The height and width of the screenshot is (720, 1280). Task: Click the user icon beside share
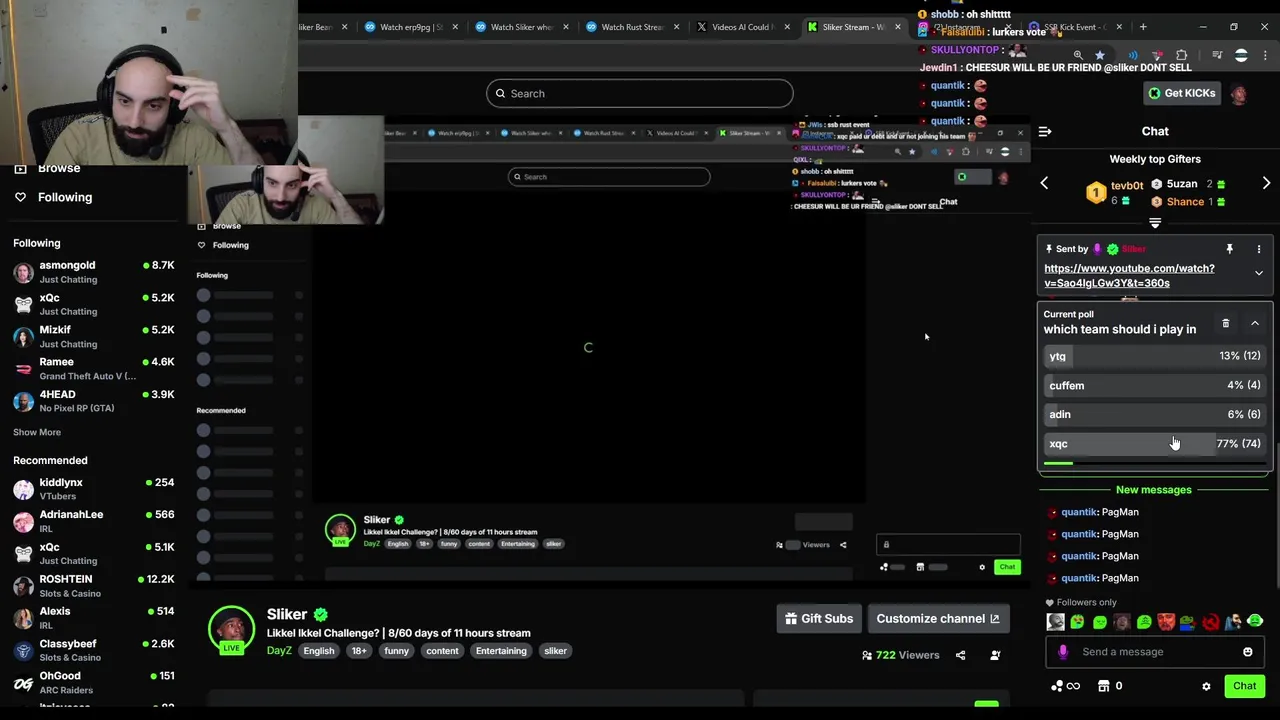995,655
